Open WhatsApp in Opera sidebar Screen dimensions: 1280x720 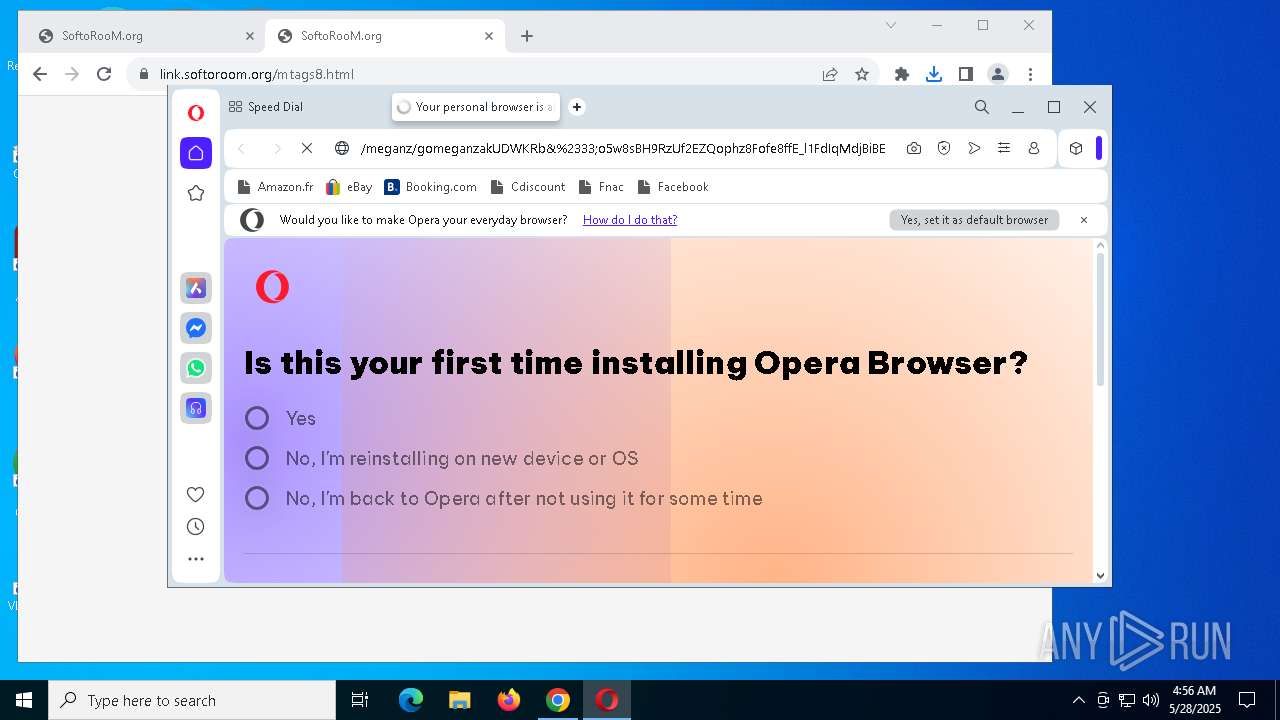click(x=196, y=368)
